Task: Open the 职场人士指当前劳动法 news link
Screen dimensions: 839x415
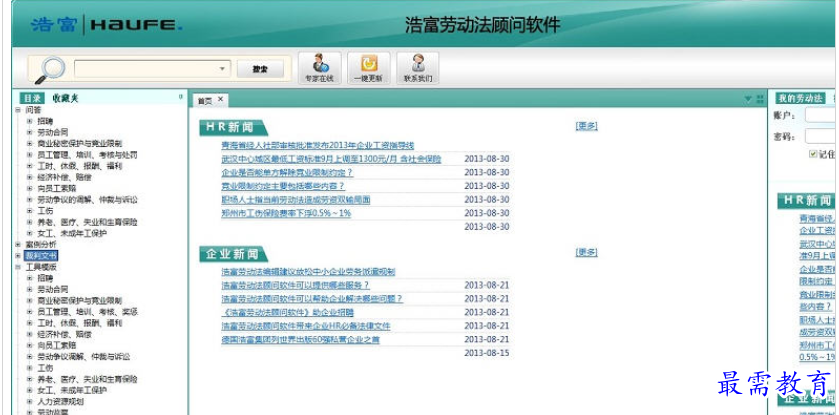Action: click(x=296, y=199)
